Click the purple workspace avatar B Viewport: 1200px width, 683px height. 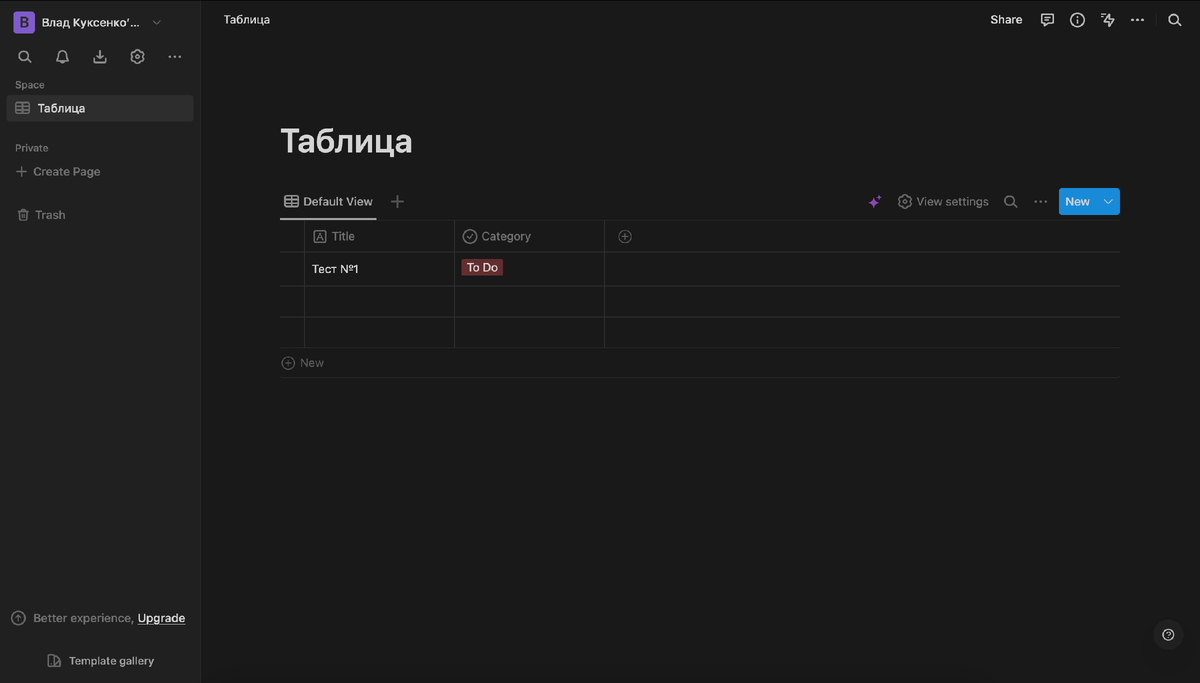click(x=24, y=22)
